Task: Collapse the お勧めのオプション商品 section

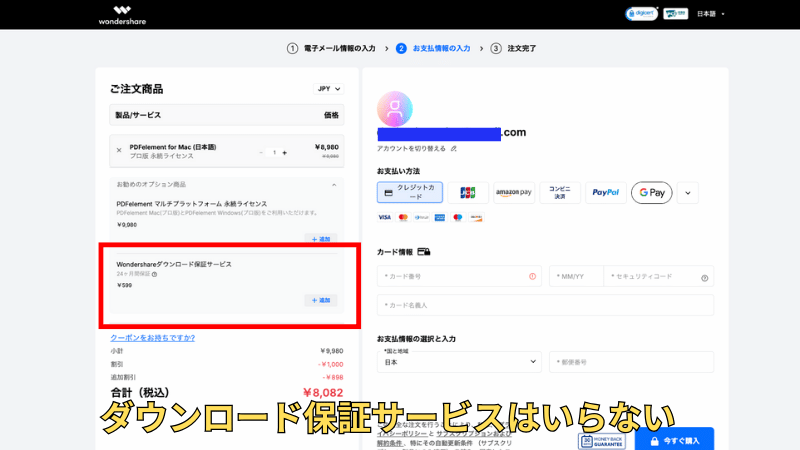Action: click(x=334, y=185)
